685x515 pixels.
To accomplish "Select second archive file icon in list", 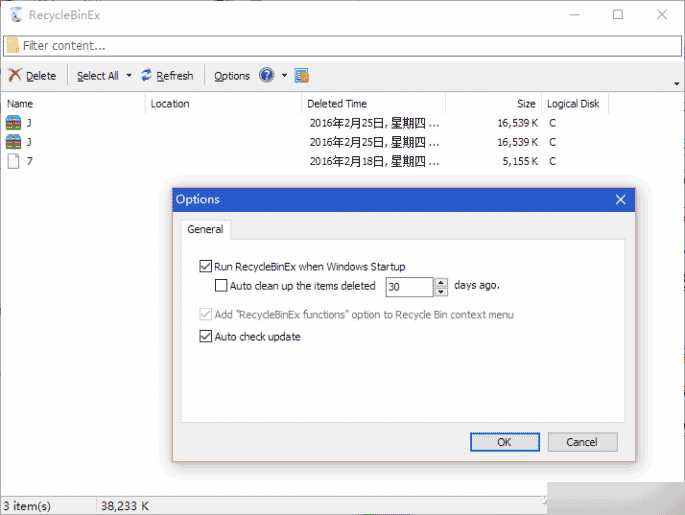I will click(x=13, y=142).
